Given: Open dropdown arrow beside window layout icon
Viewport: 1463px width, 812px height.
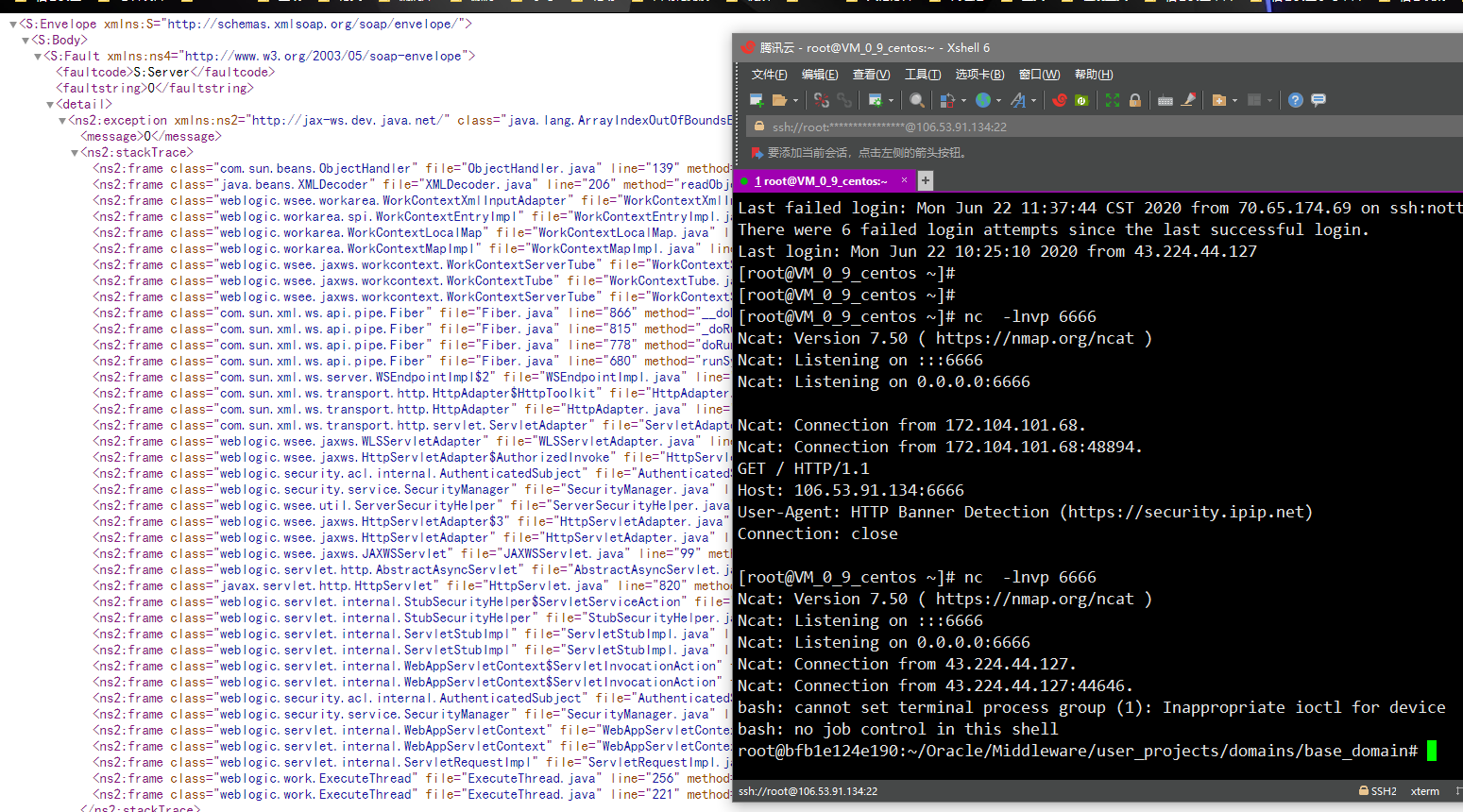Looking at the screenshot, I should click(1270, 100).
